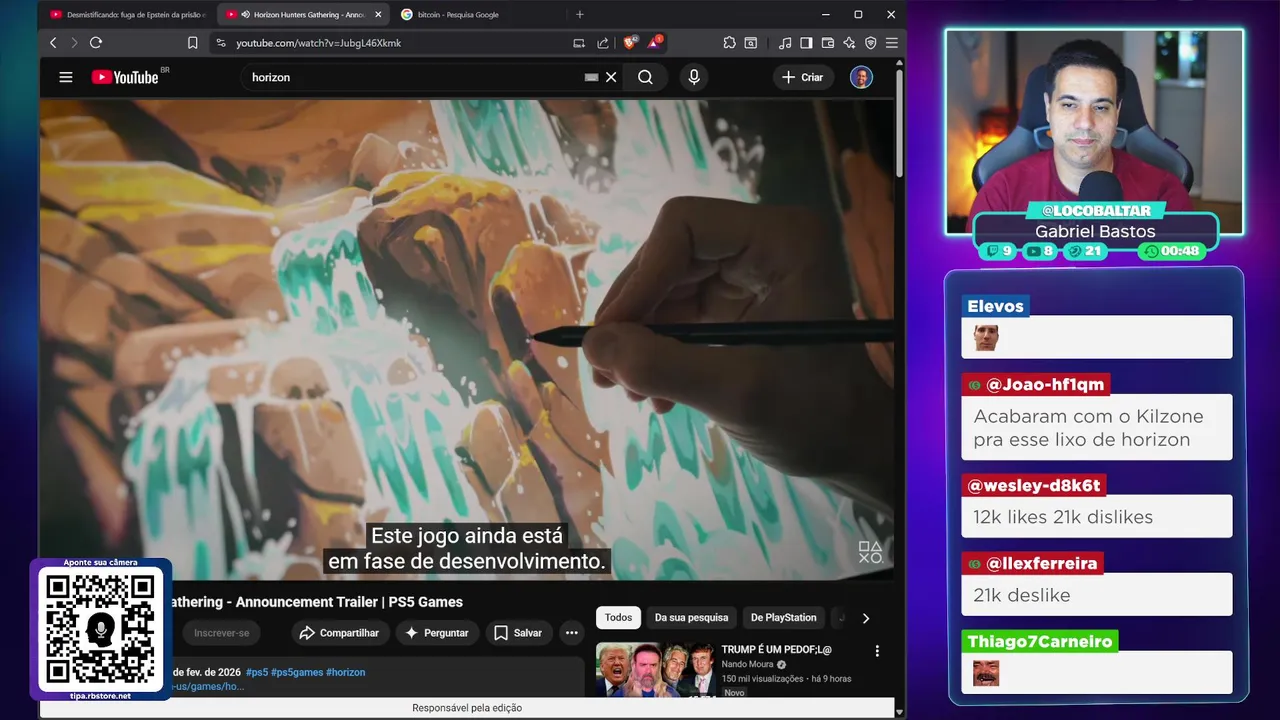This screenshot has width=1280, height=720.
Task: Select the Todos filter chip
Action: click(618, 618)
